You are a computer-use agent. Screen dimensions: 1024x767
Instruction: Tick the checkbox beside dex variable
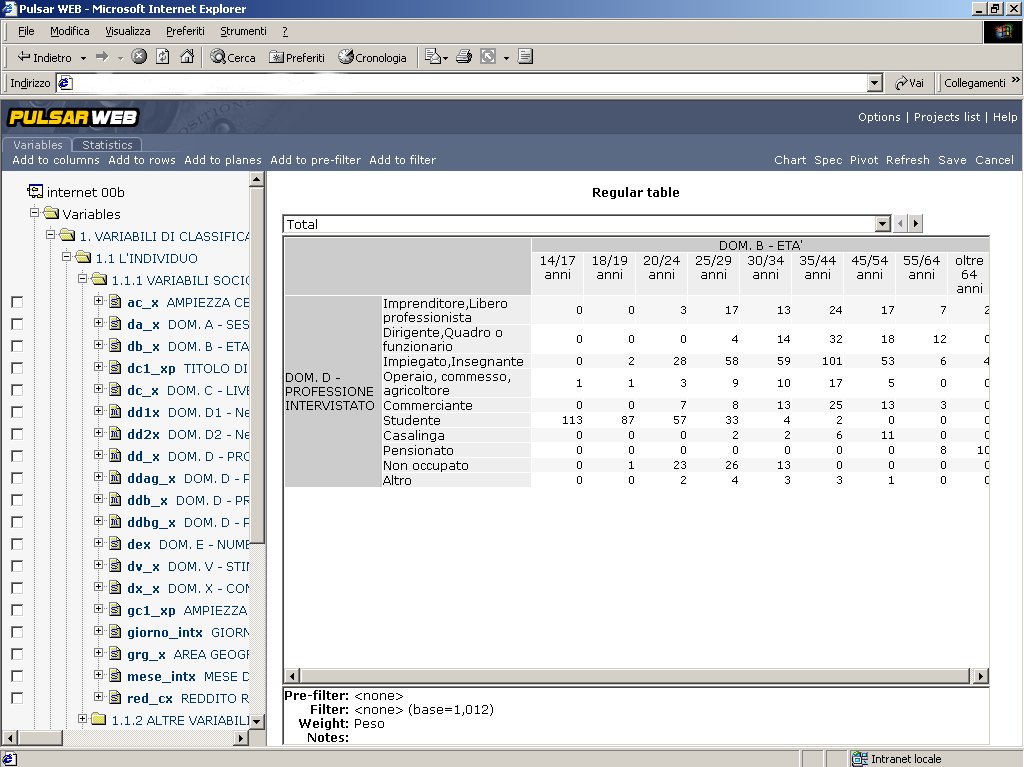[x=16, y=544]
